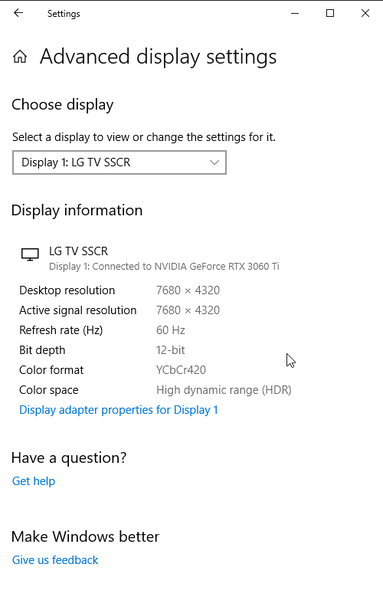Click the monitor icon beside LG TV SSCR
Screen dimensions: 383x600
click(x=30, y=254)
